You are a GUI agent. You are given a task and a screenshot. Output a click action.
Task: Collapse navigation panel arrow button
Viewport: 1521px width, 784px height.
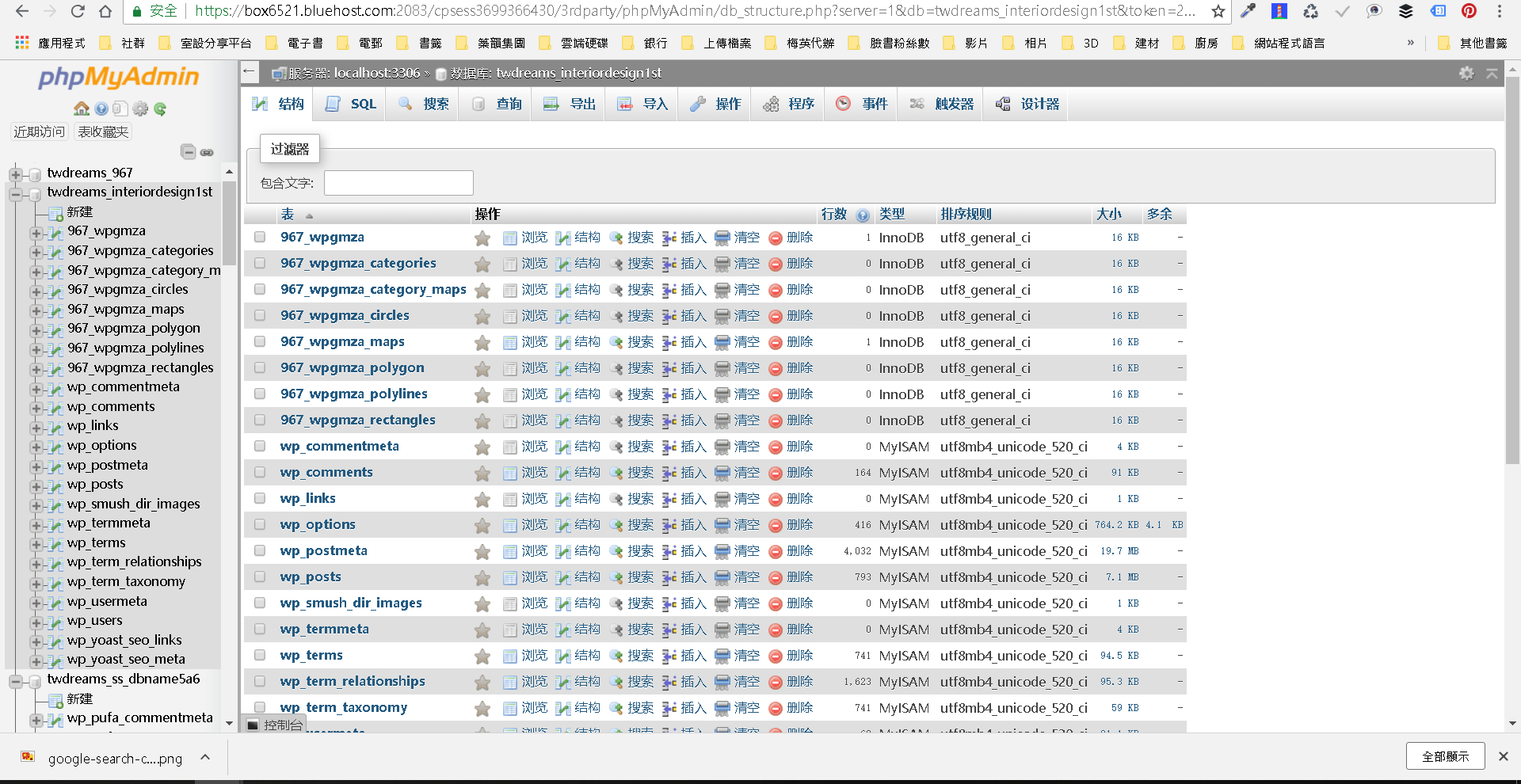(x=250, y=72)
